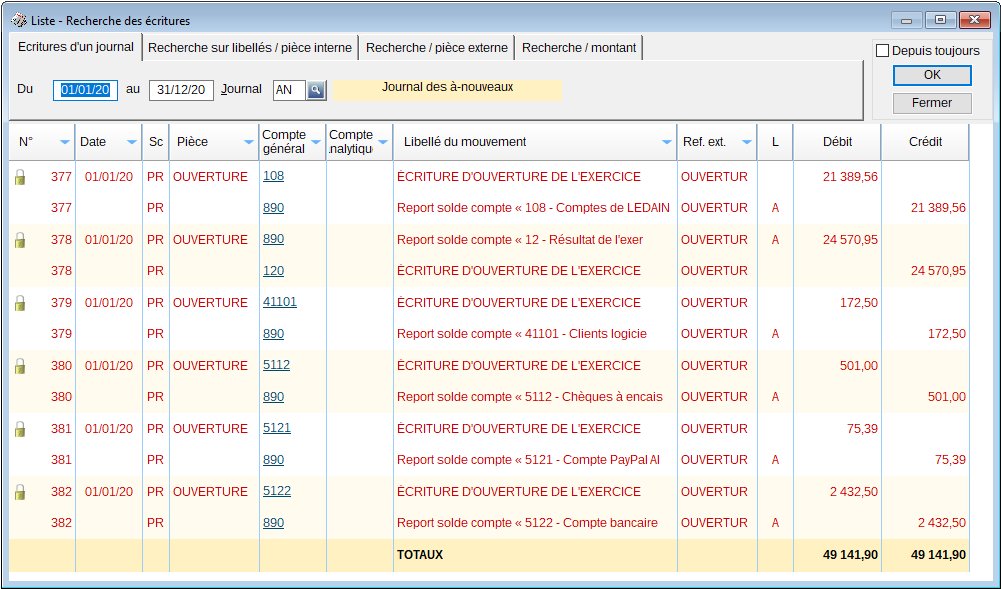Viewport: 1001px width, 589px height.
Task: Maximize the Recherche des écritures window
Action: point(940,20)
